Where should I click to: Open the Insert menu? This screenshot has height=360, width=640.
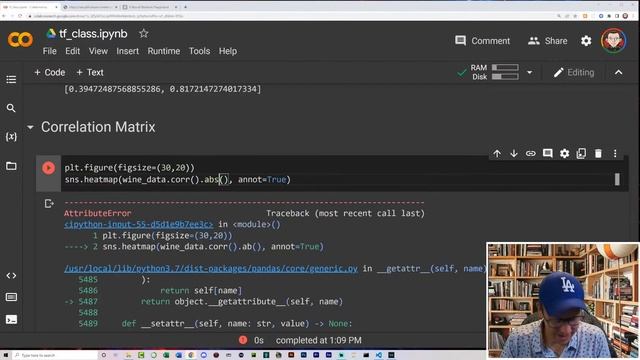coord(127,51)
